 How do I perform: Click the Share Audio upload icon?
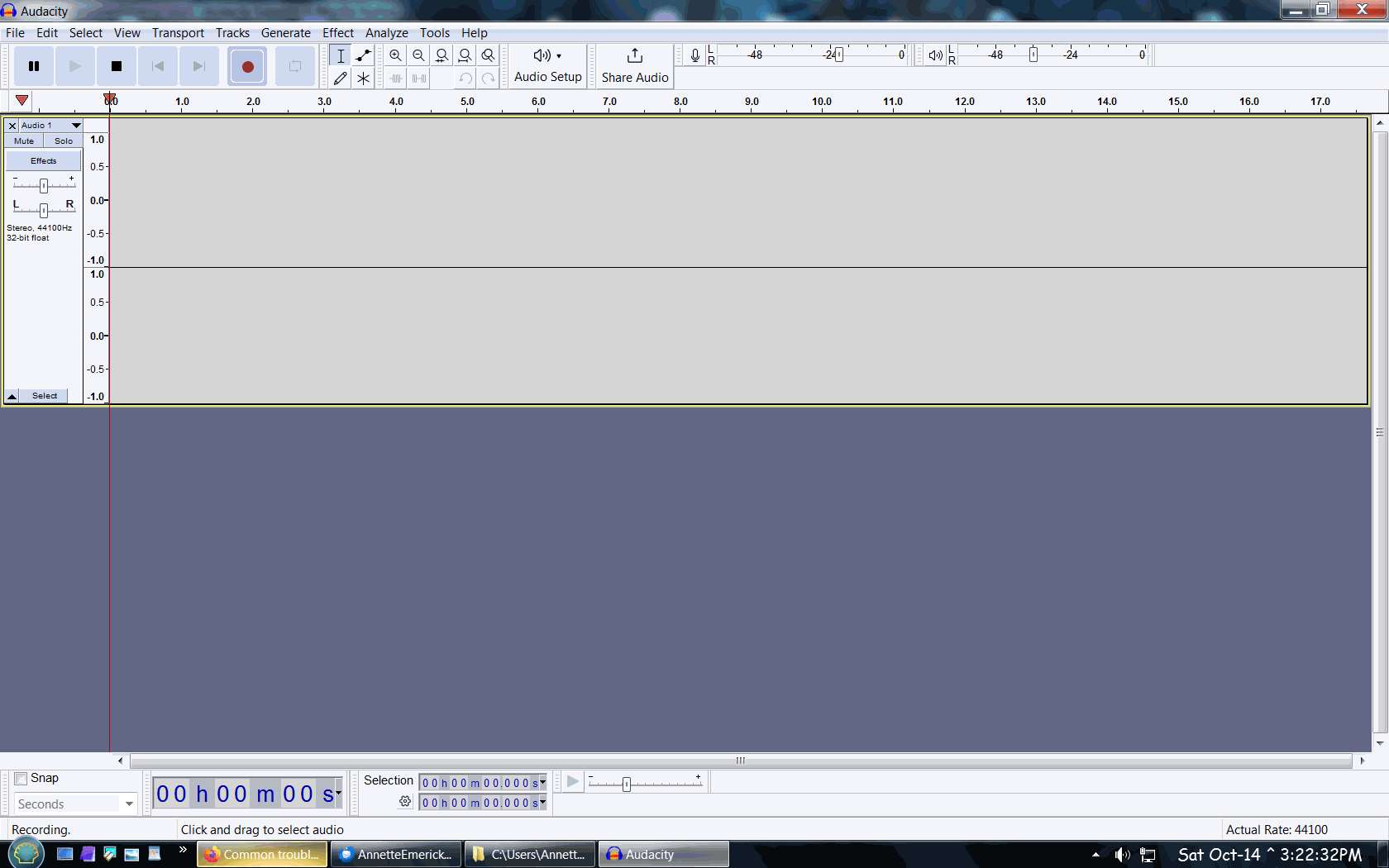coord(634,56)
